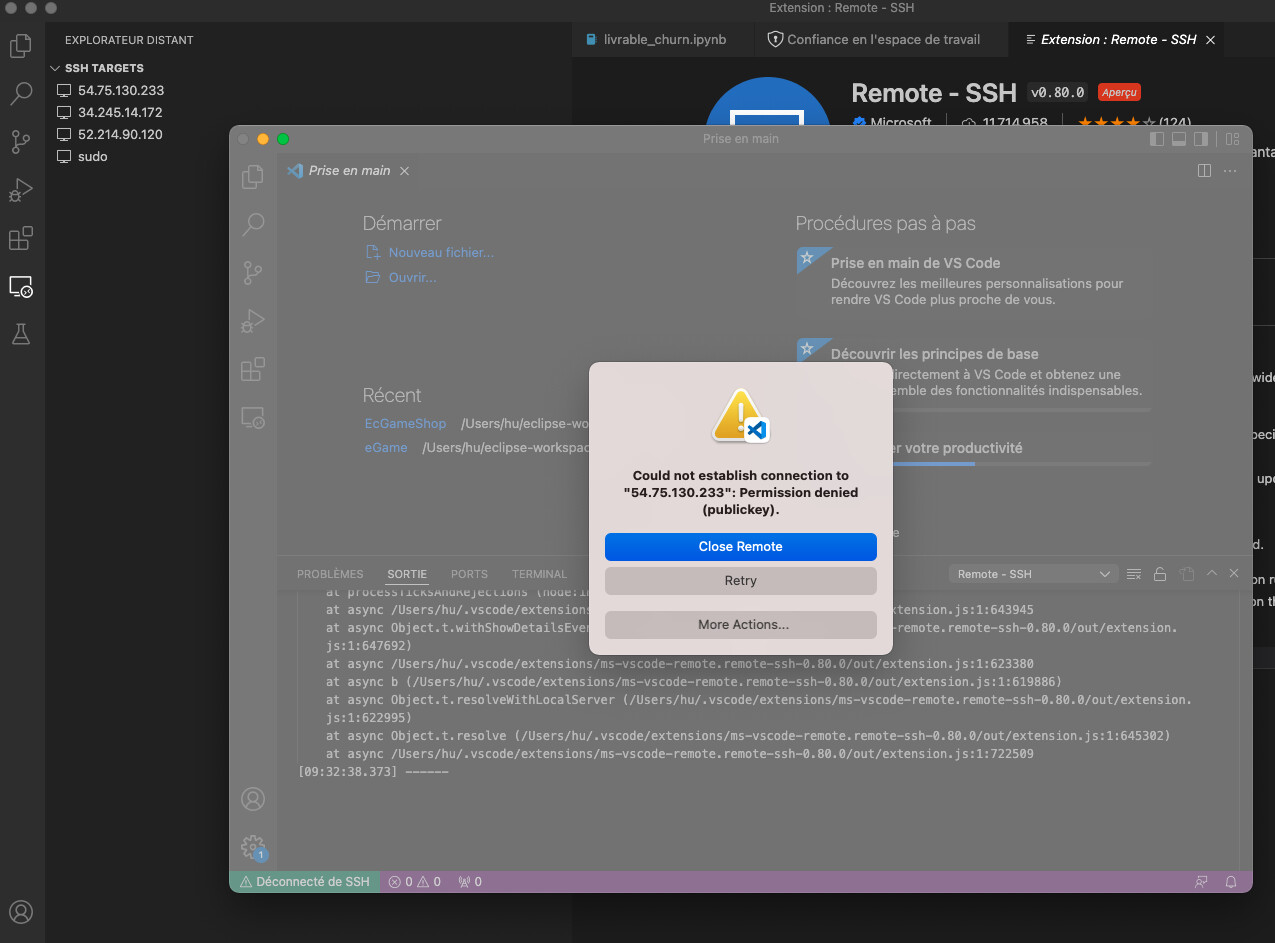Open recent project eGame
Viewport: 1275px width, 943px height.
coord(386,448)
